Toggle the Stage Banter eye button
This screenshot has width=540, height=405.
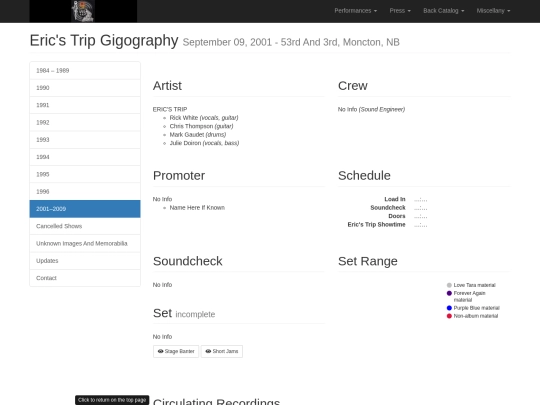[176, 351]
